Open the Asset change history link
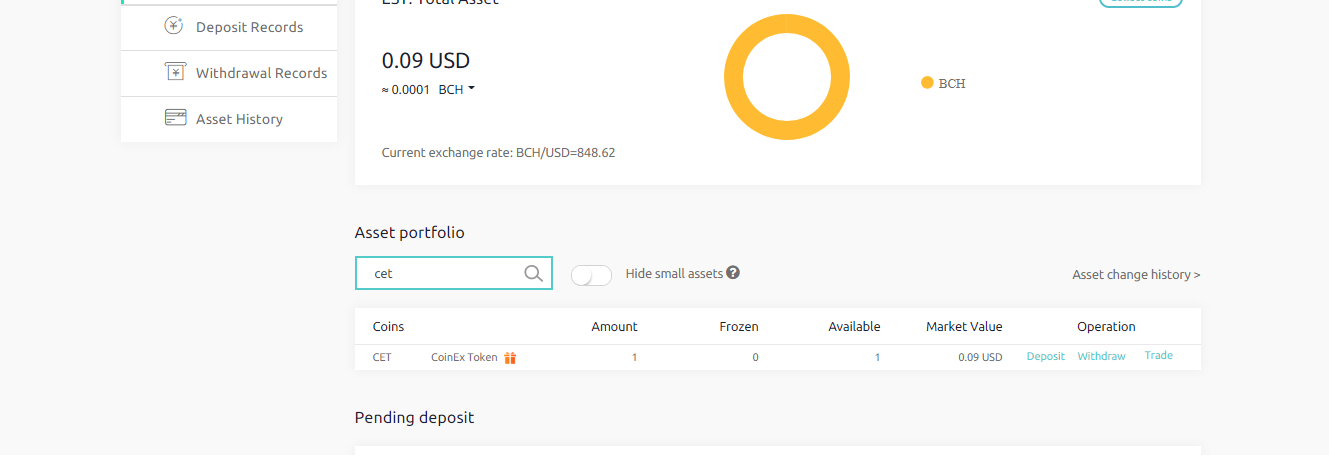This screenshot has height=460, width=1329. [x=1136, y=274]
